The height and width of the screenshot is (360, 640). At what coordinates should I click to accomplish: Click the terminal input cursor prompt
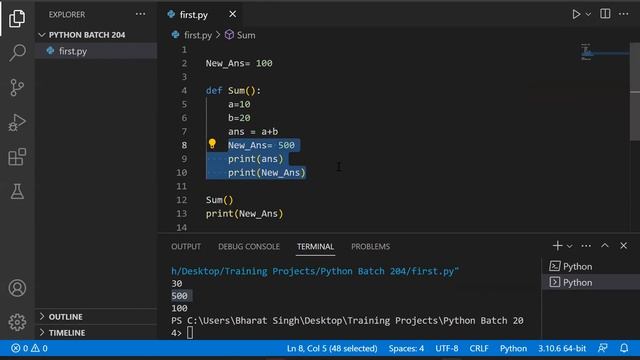tap(190, 333)
